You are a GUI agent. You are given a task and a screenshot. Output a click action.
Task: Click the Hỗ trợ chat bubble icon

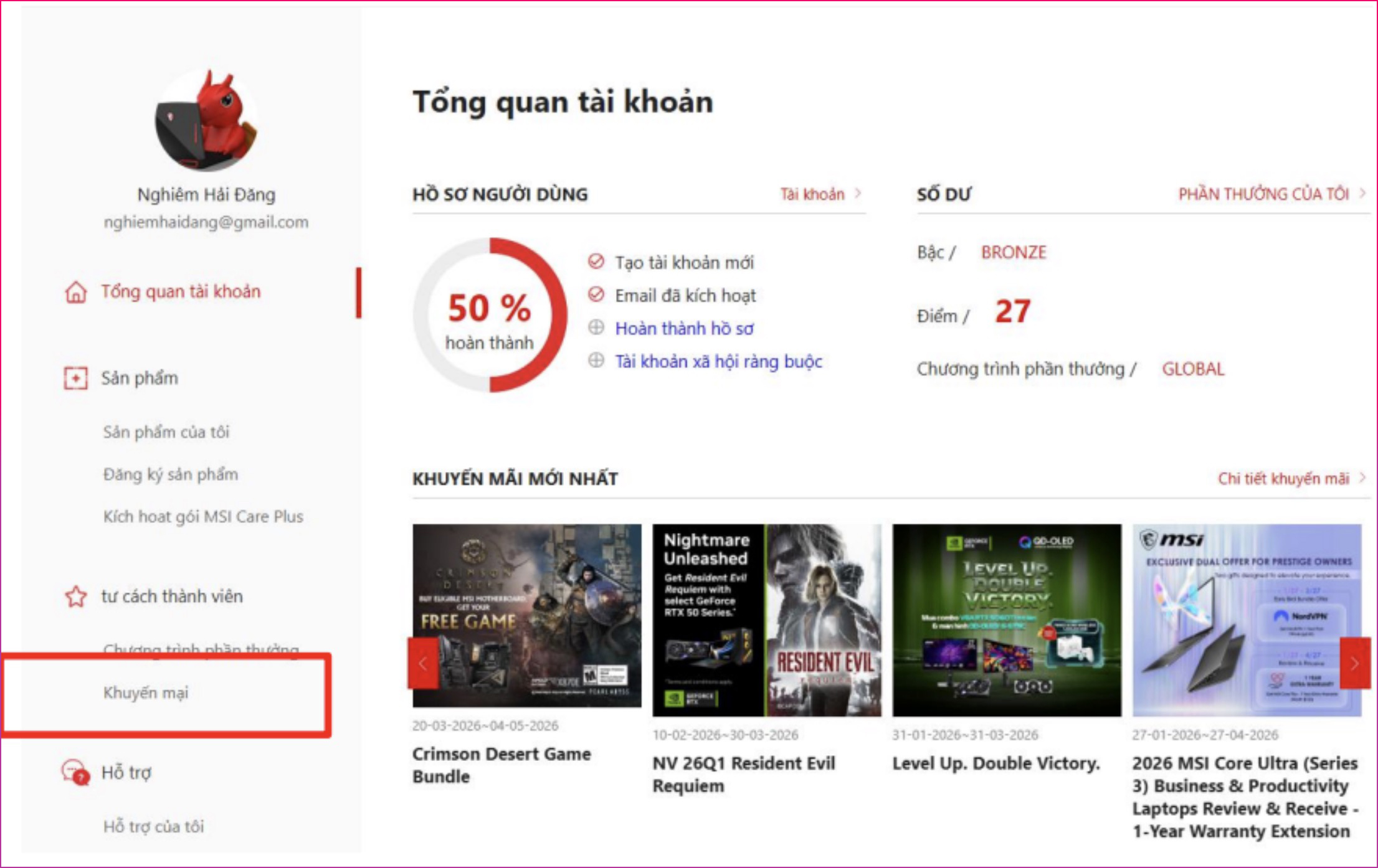[75, 772]
